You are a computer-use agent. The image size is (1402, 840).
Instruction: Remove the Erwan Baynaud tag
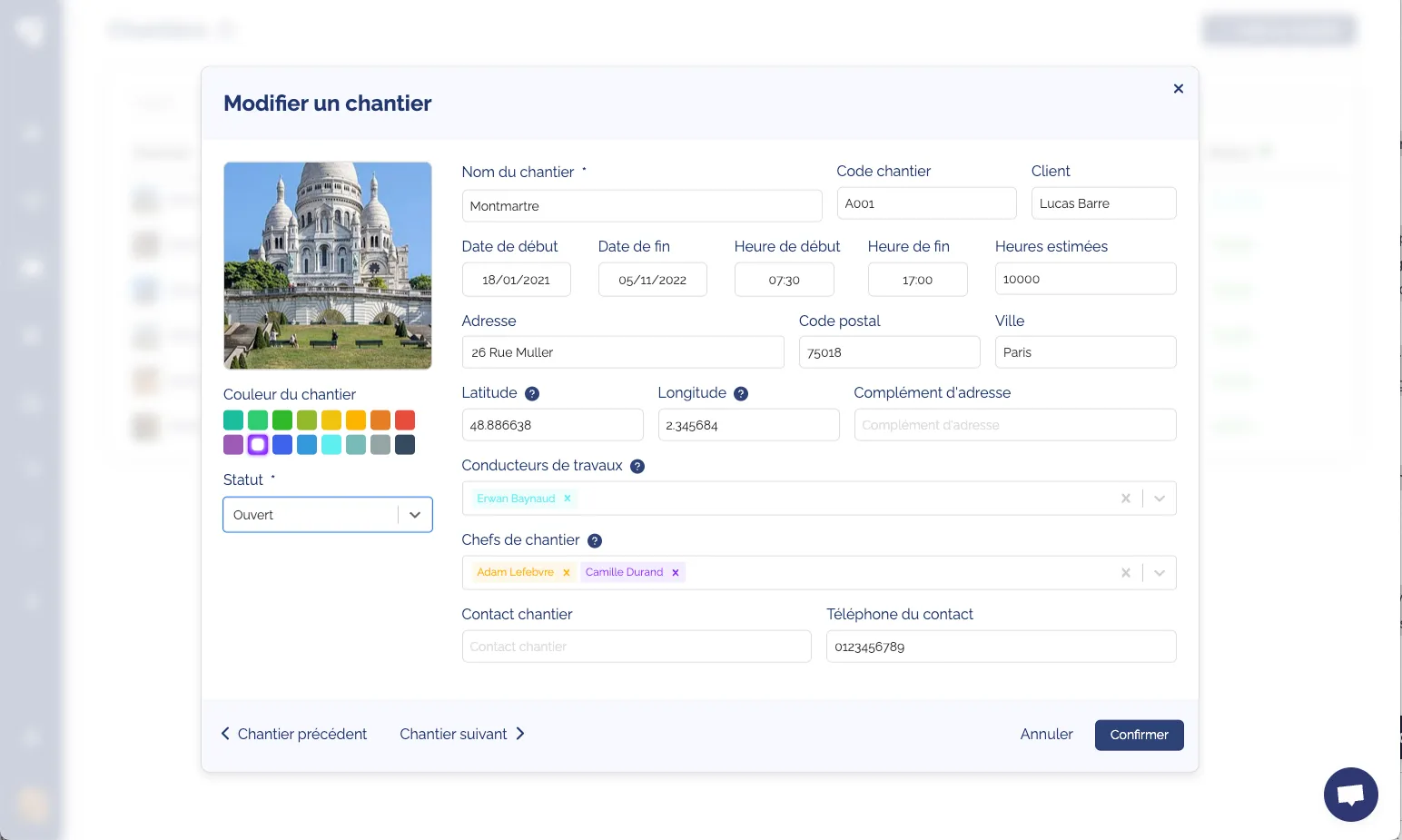point(568,498)
